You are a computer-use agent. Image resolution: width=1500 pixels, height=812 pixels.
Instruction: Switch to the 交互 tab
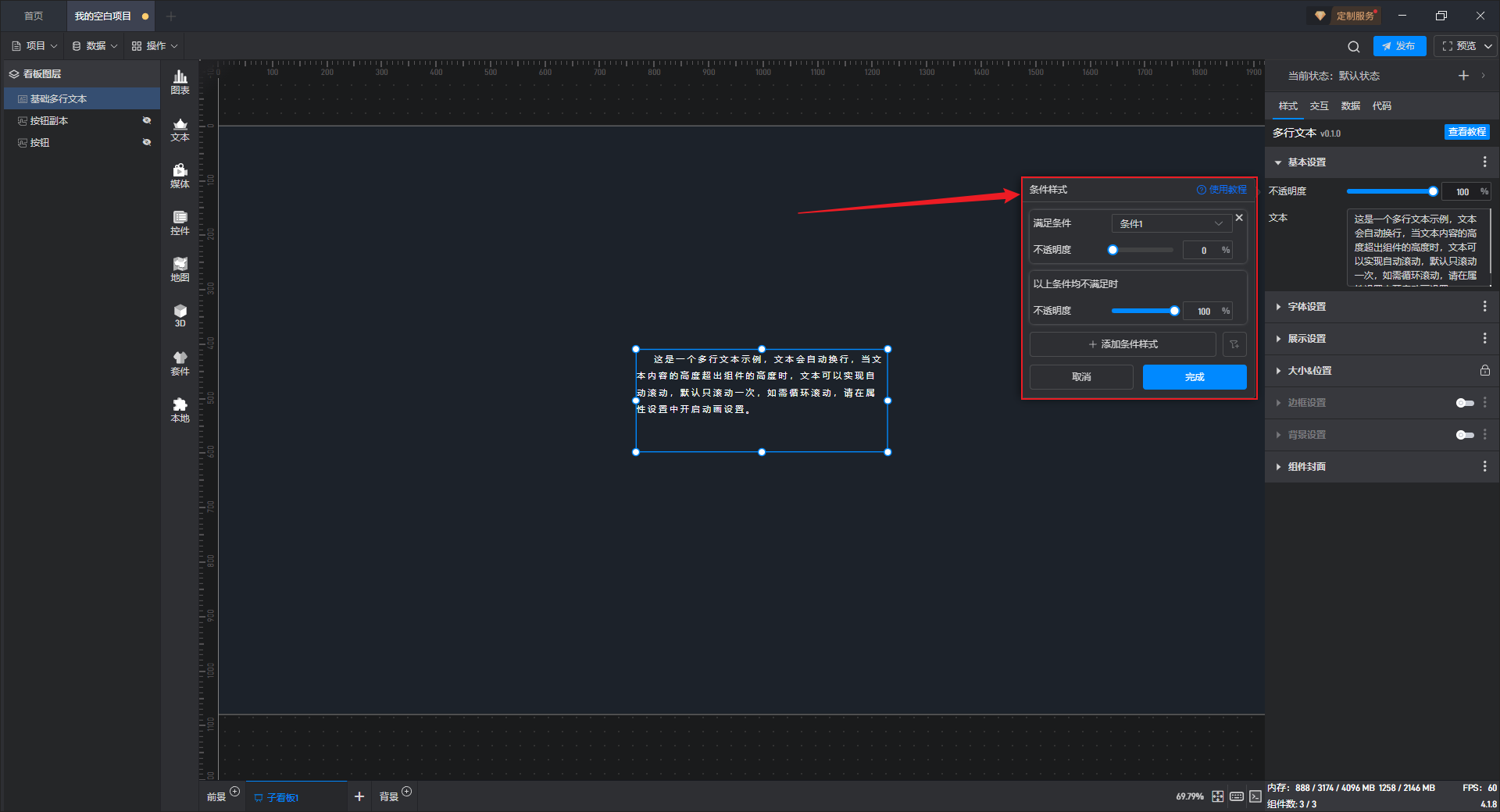click(1319, 106)
